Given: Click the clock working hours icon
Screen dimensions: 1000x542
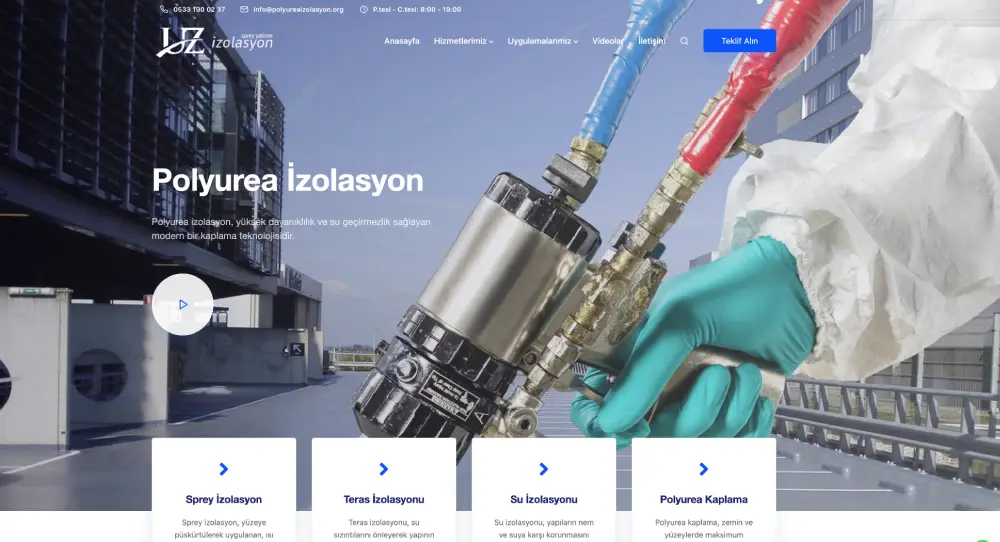Looking at the screenshot, I should coord(364,10).
